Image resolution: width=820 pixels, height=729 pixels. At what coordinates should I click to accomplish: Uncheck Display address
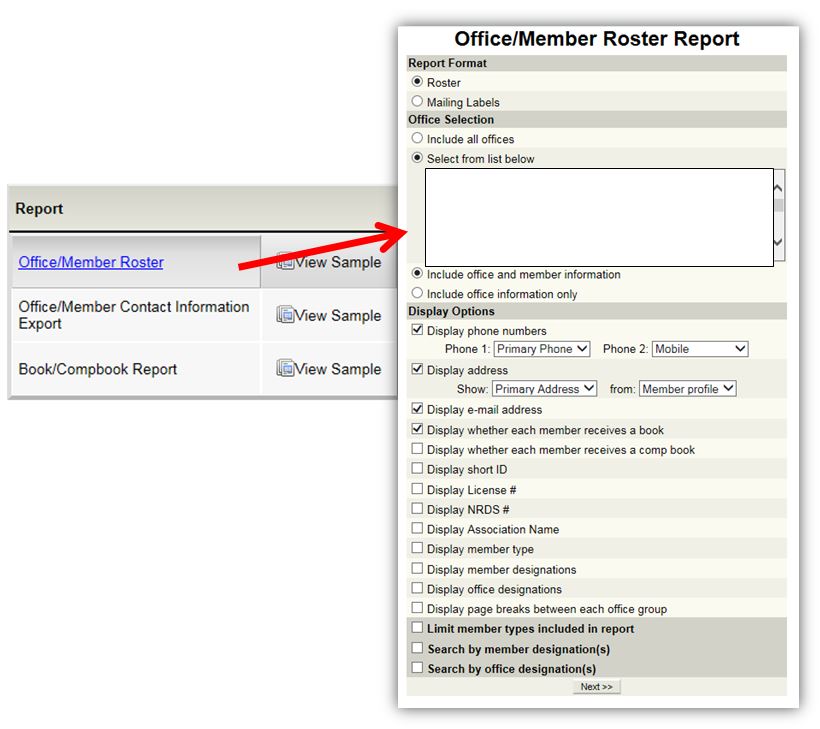point(417,369)
